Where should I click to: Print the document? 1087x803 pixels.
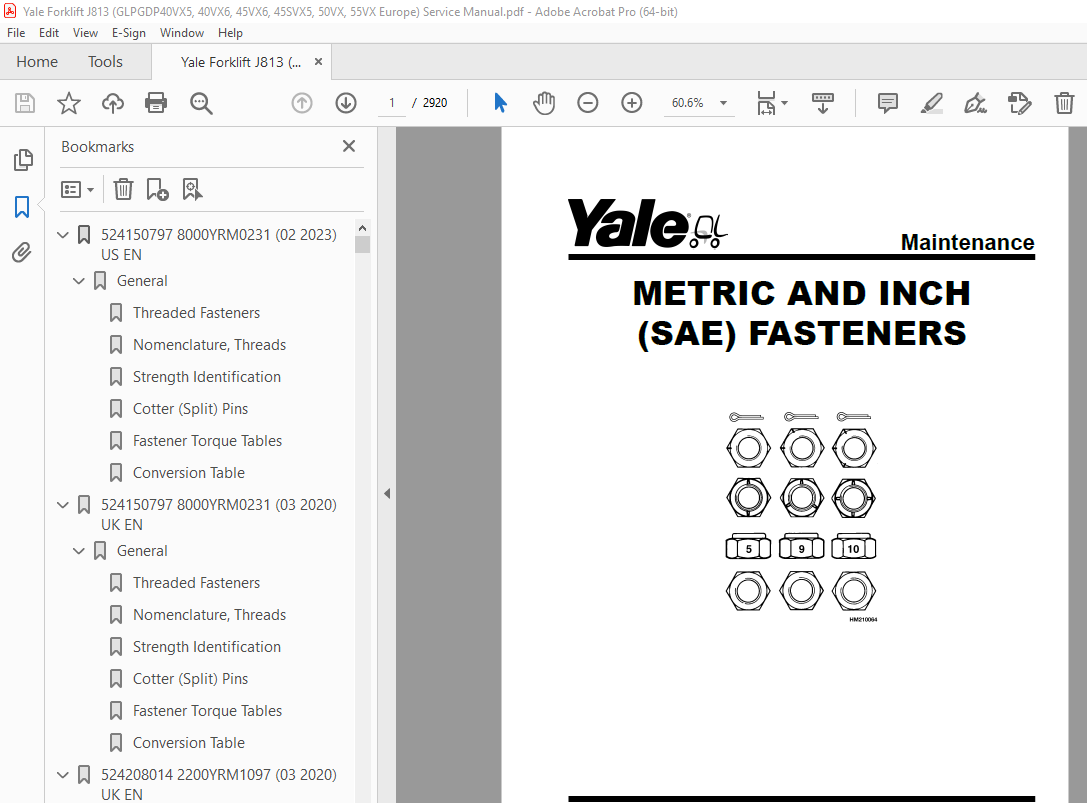[156, 103]
